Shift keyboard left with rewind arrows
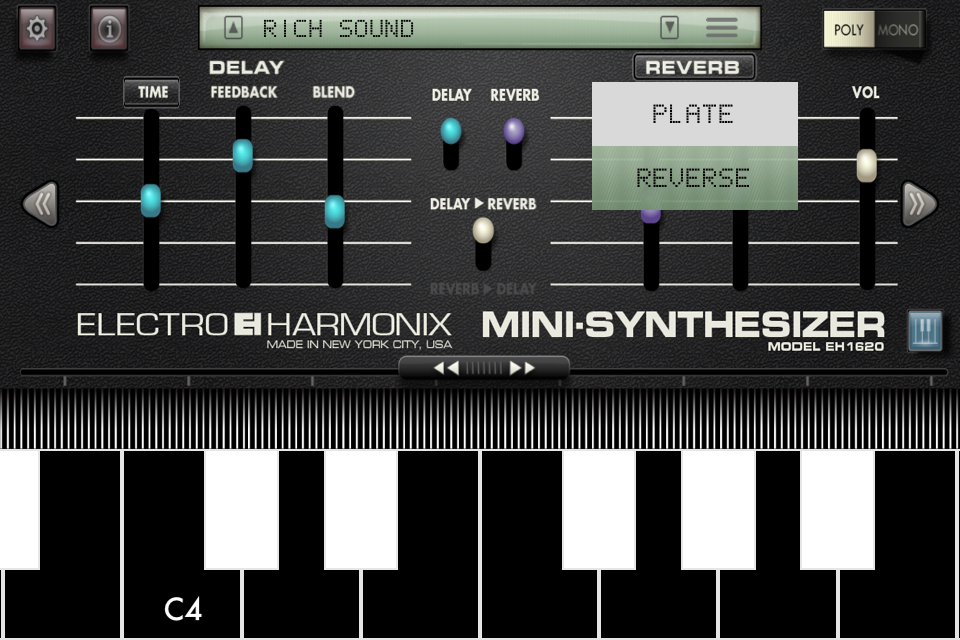 point(446,367)
